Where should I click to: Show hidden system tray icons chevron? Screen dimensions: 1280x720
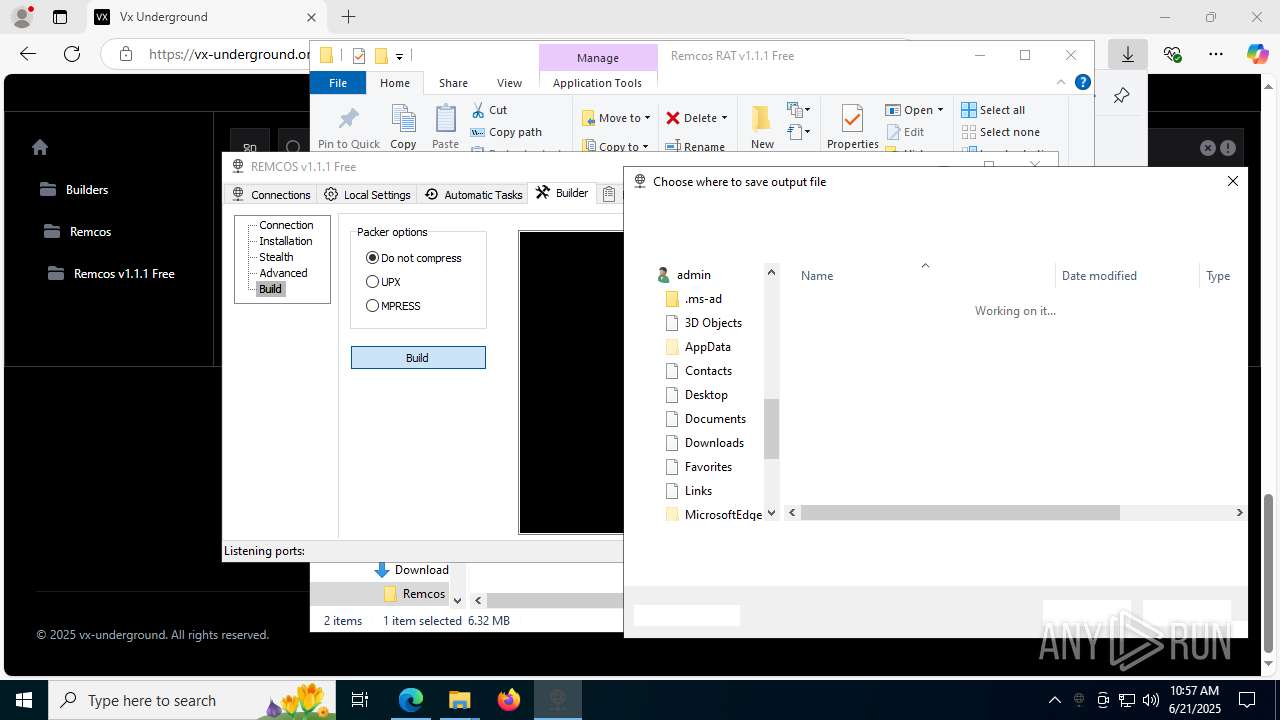(1054, 700)
